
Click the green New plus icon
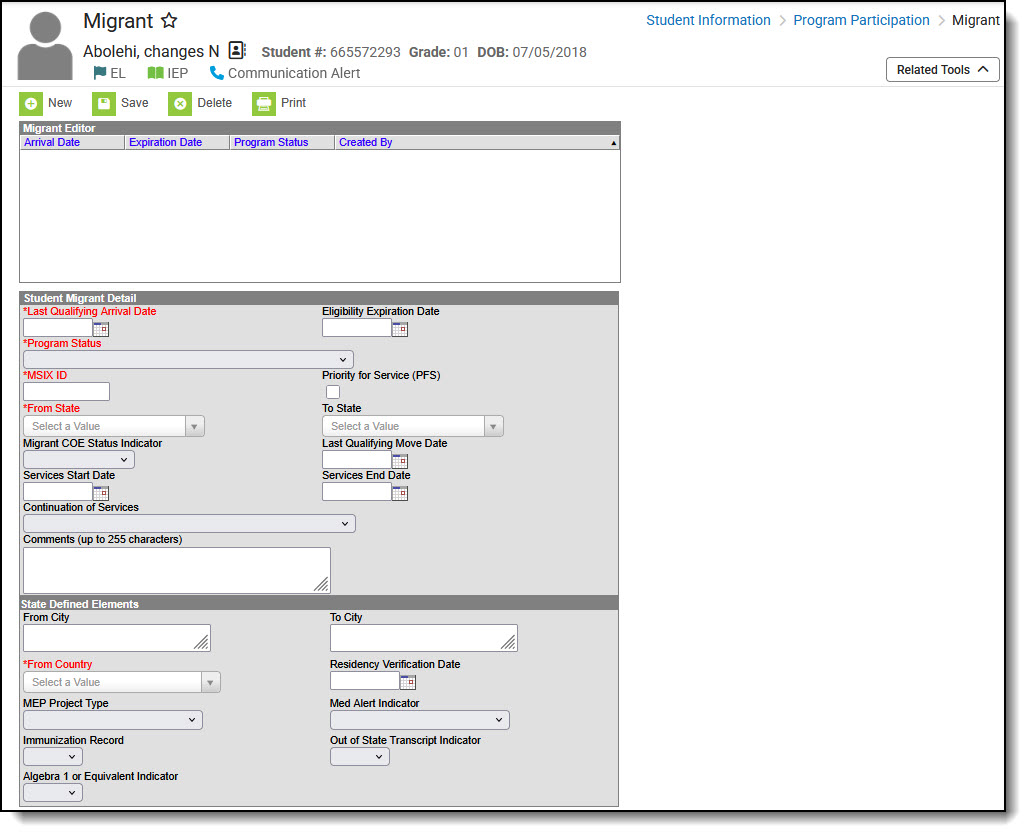[31, 104]
